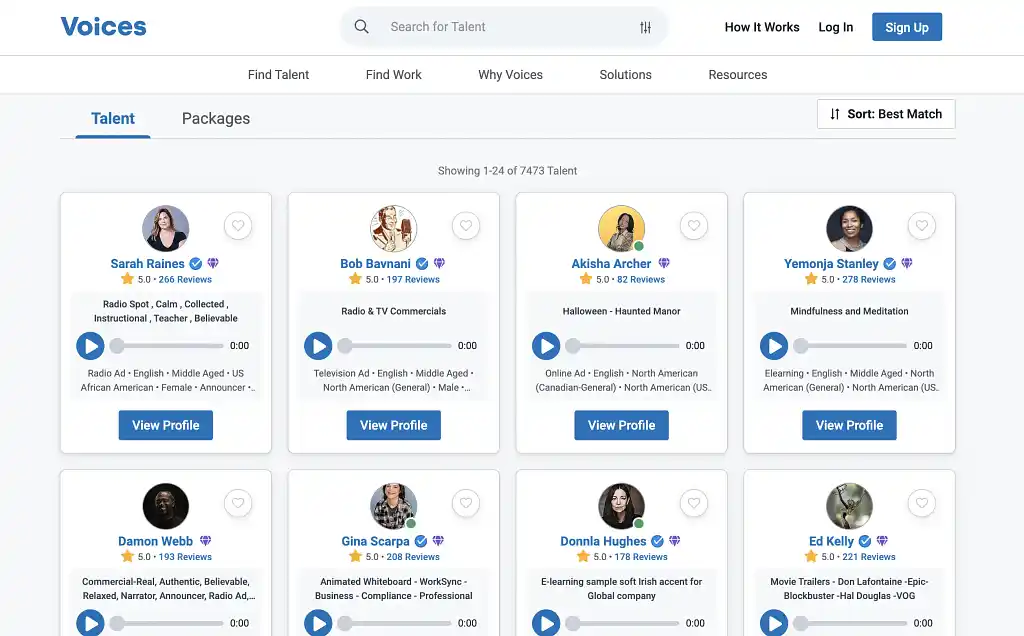1024x636 pixels.
Task: Click the Sign Up button
Action: 906,27
